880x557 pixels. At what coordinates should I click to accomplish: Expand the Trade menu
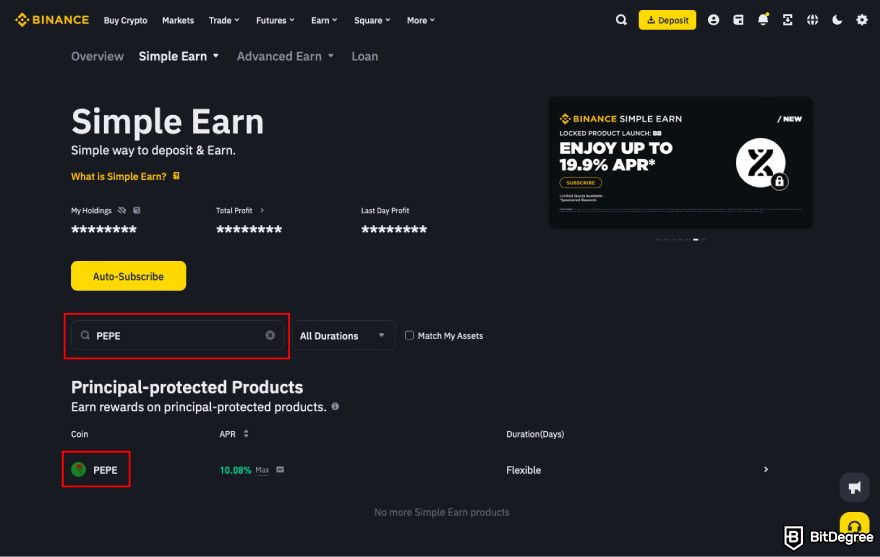tap(224, 20)
